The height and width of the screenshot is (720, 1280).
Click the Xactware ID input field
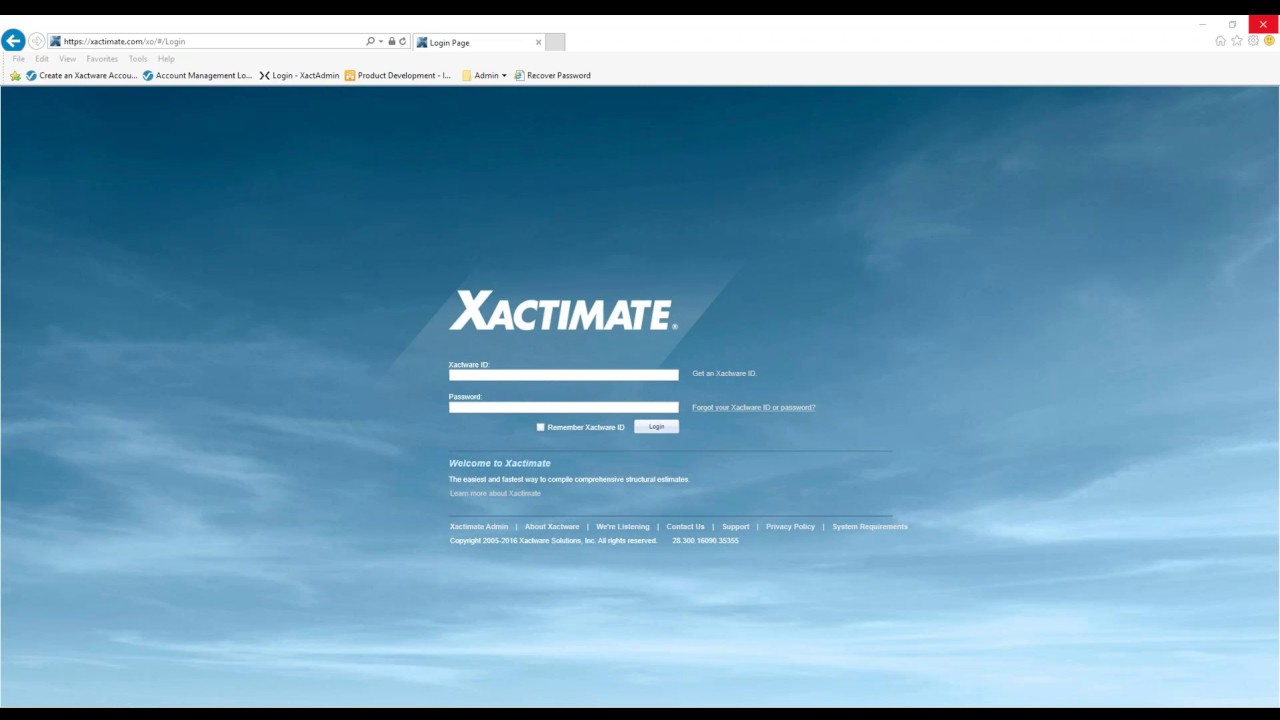[x=563, y=375]
